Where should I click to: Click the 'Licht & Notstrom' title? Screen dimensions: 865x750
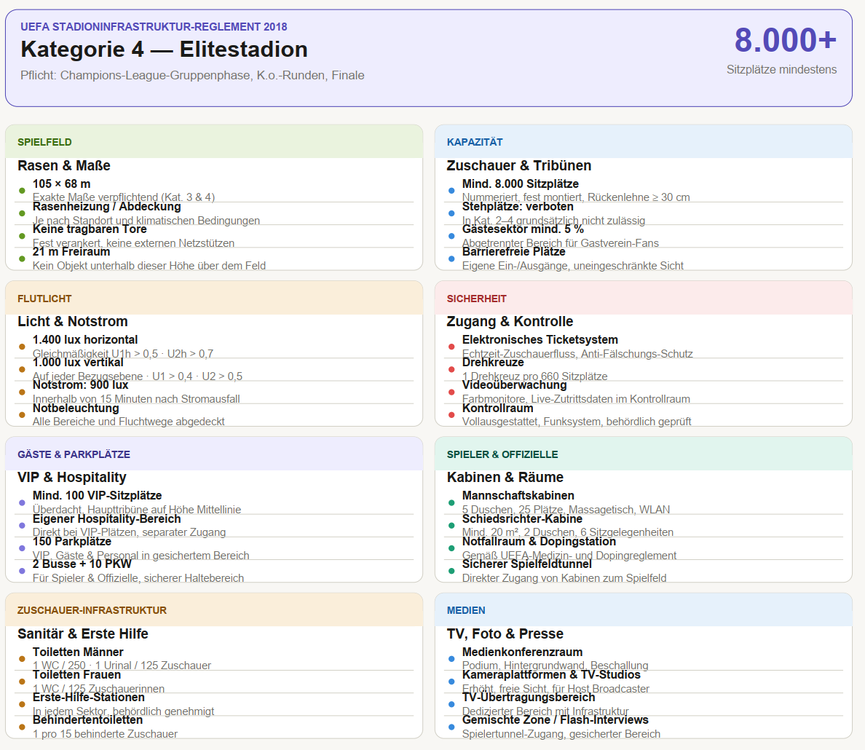click(72, 322)
